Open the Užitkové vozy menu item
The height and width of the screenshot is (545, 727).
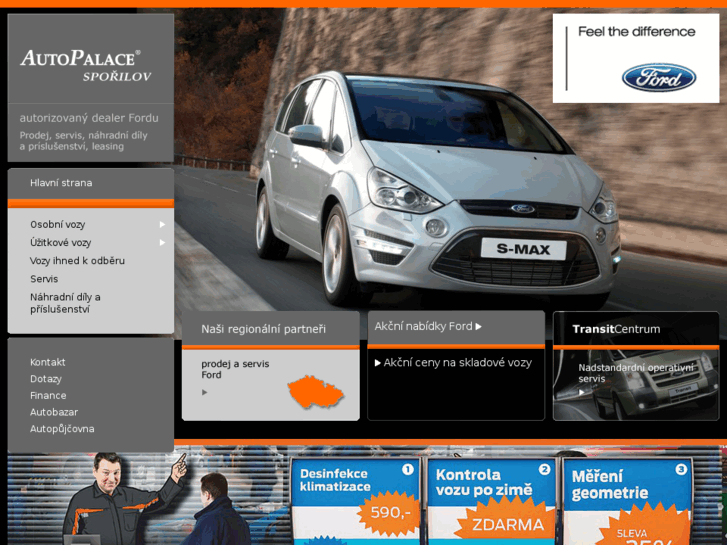coord(61,243)
